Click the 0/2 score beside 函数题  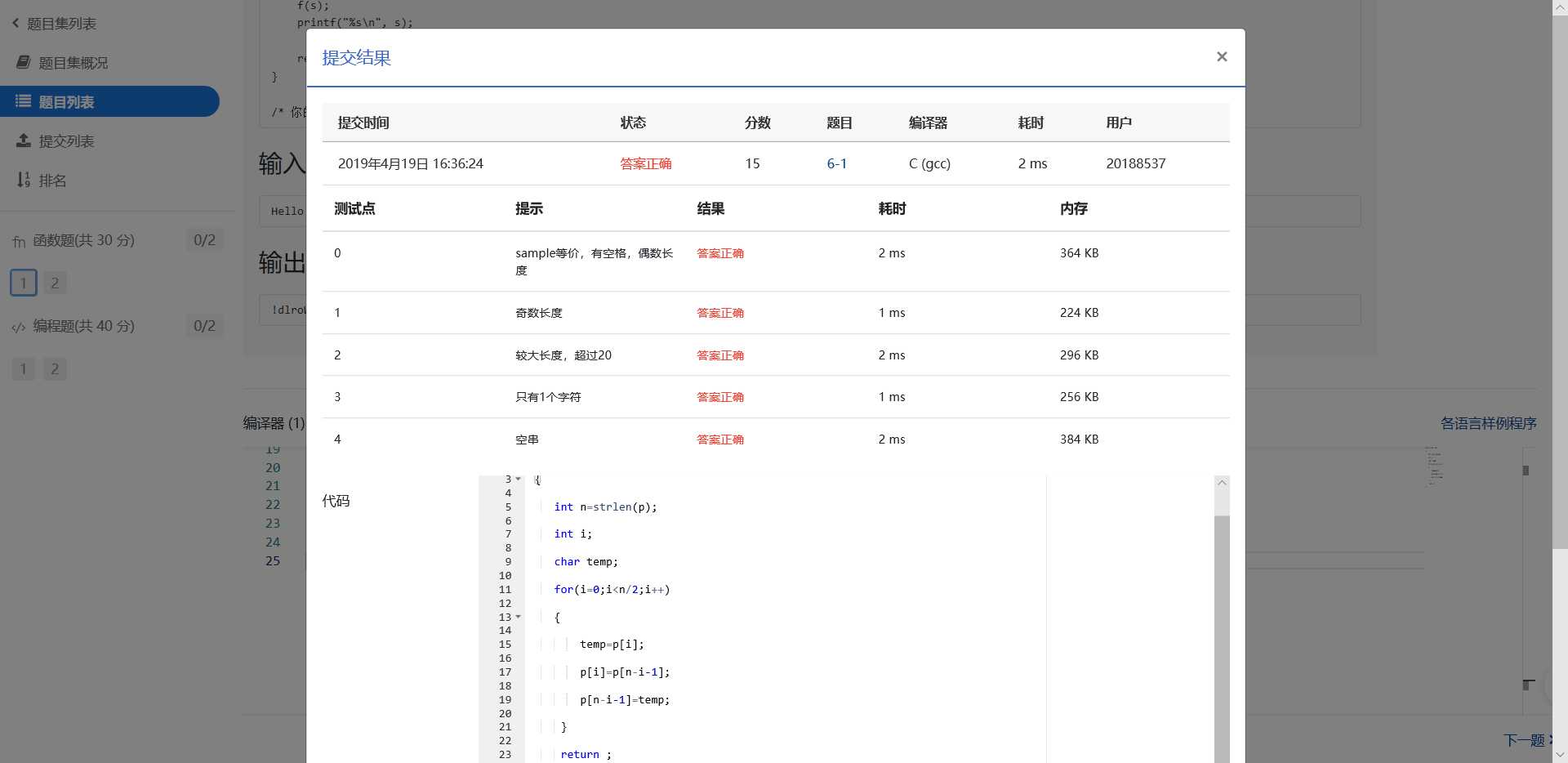[x=204, y=240]
